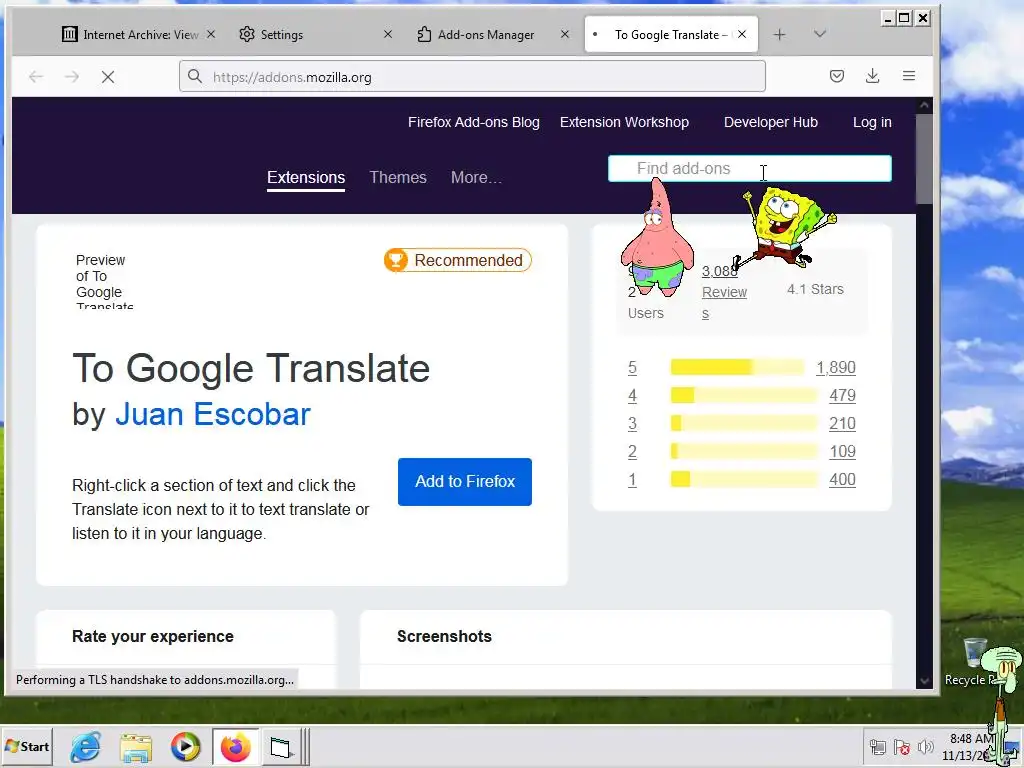Viewport: 1024px width, 768px height.
Task: Click the four-star rating bar
Action: point(744,395)
